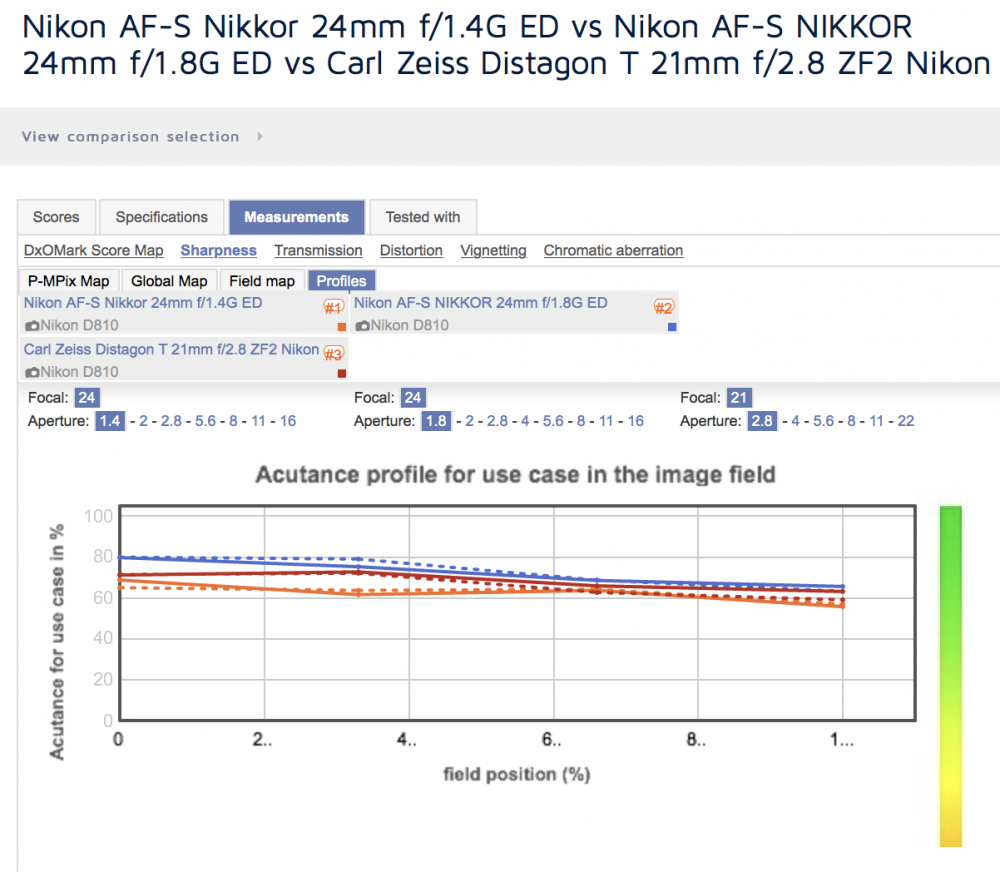
Task: Click camera icon beside first Nikon D810
Action: click(32, 326)
